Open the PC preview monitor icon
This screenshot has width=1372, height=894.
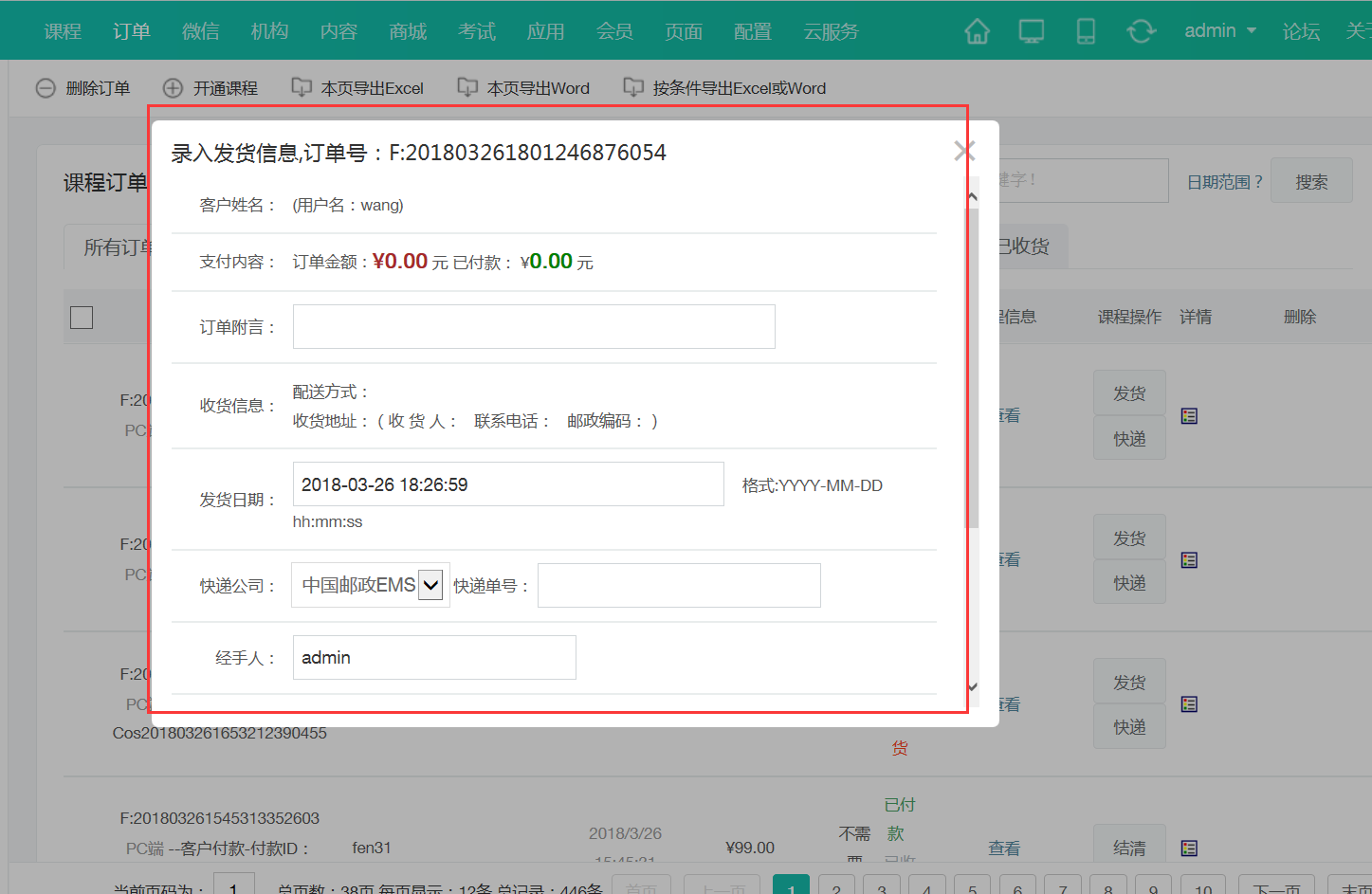(x=1031, y=30)
